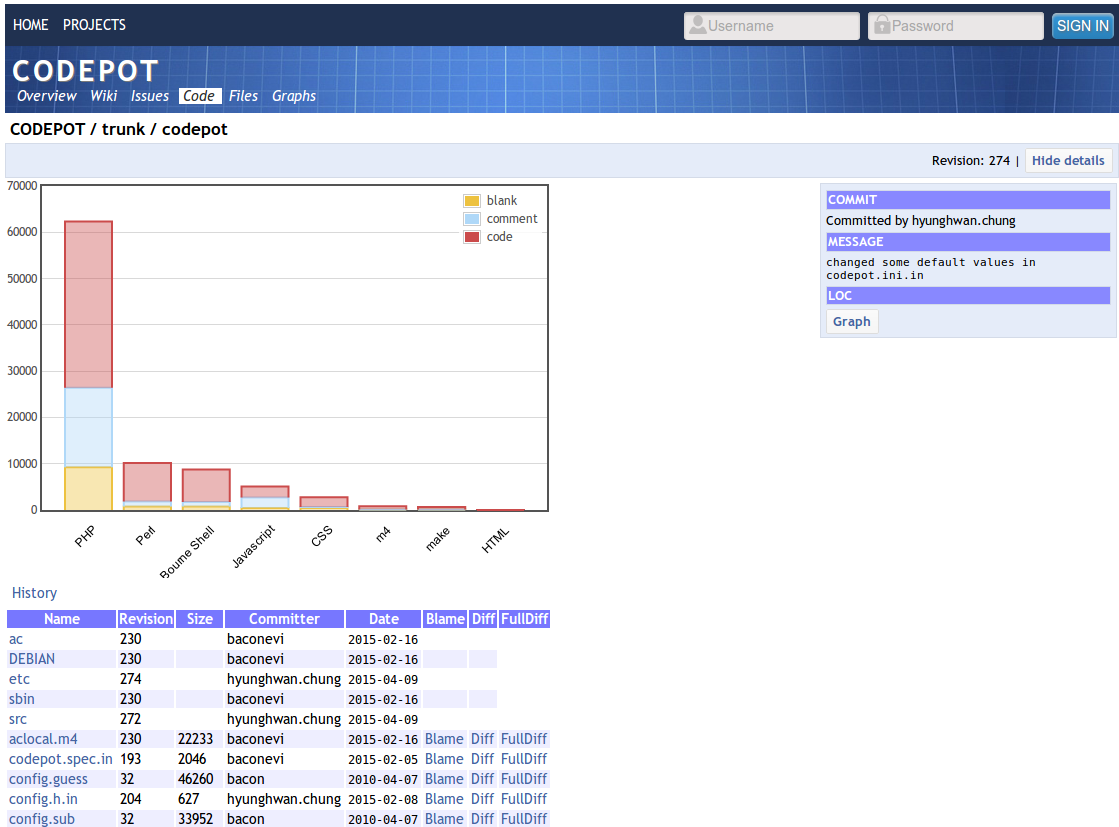This screenshot has width=1119, height=827.
Task: Open FullDiff for config.sub
Action: (523, 818)
